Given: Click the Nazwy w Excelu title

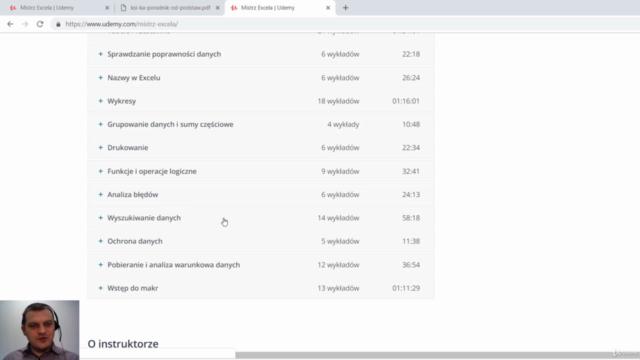Looking at the screenshot, I should pyautogui.click(x=134, y=78).
